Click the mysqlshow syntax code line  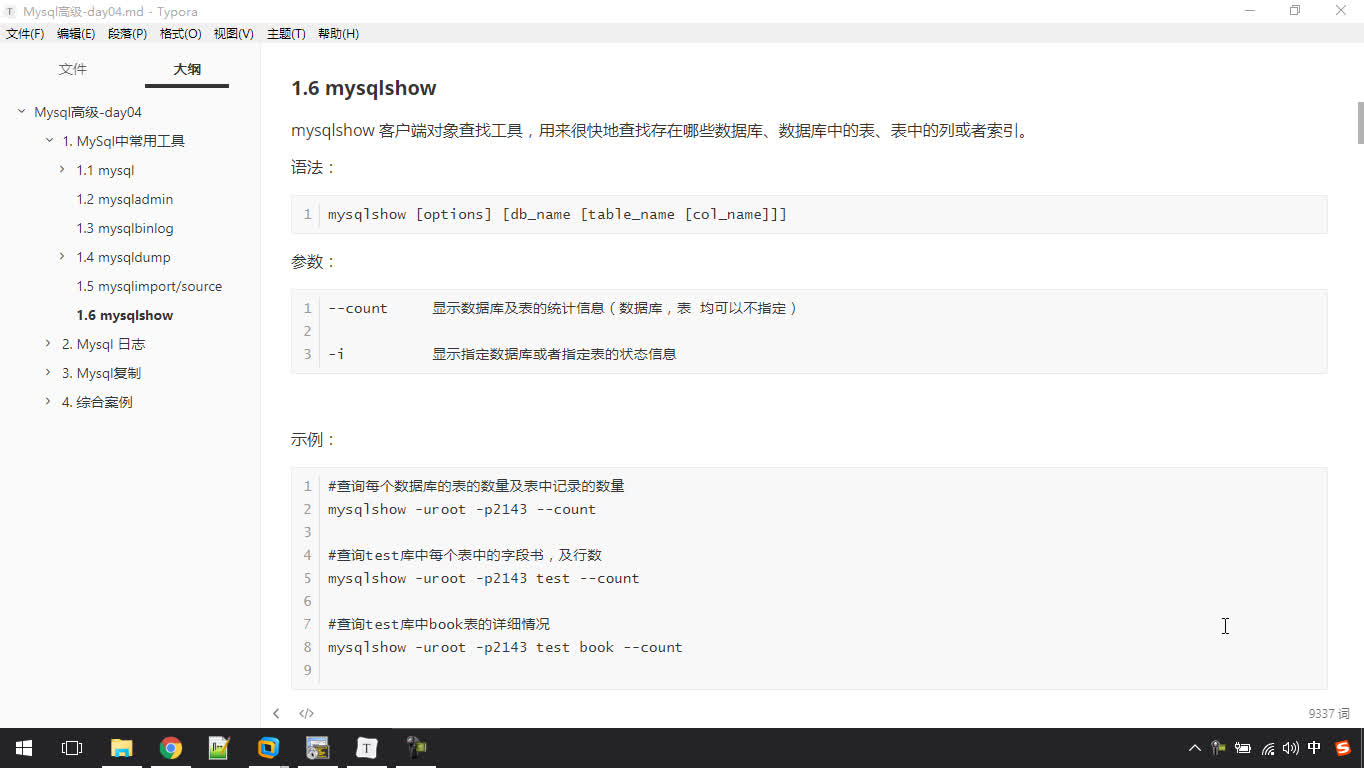point(557,214)
